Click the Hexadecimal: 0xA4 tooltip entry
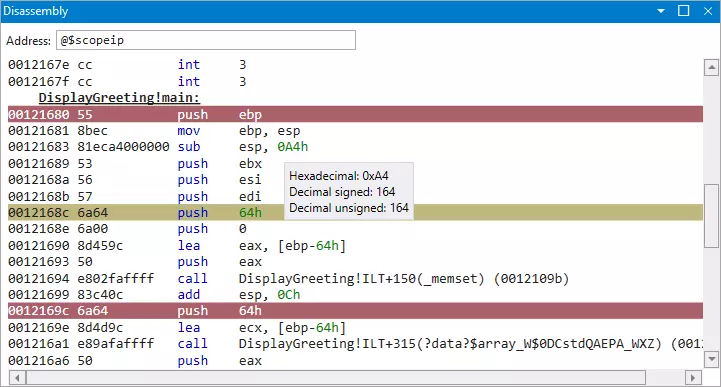This screenshot has height=387, width=721. pos(338,176)
